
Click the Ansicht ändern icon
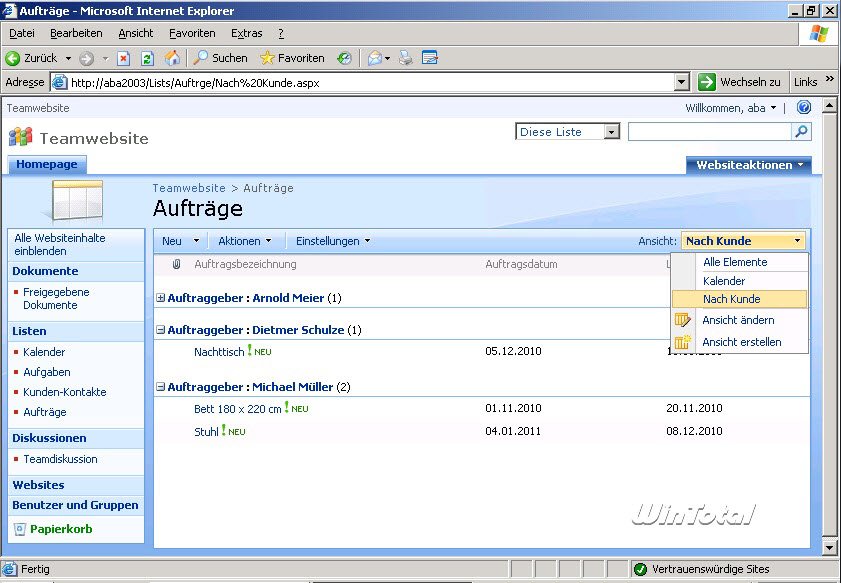click(x=683, y=320)
